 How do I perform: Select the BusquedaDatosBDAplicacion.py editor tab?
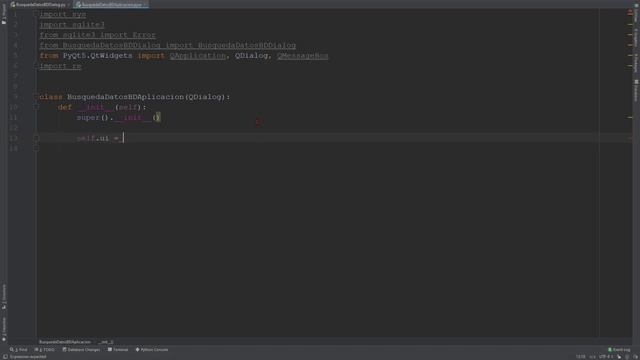tap(111, 4)
